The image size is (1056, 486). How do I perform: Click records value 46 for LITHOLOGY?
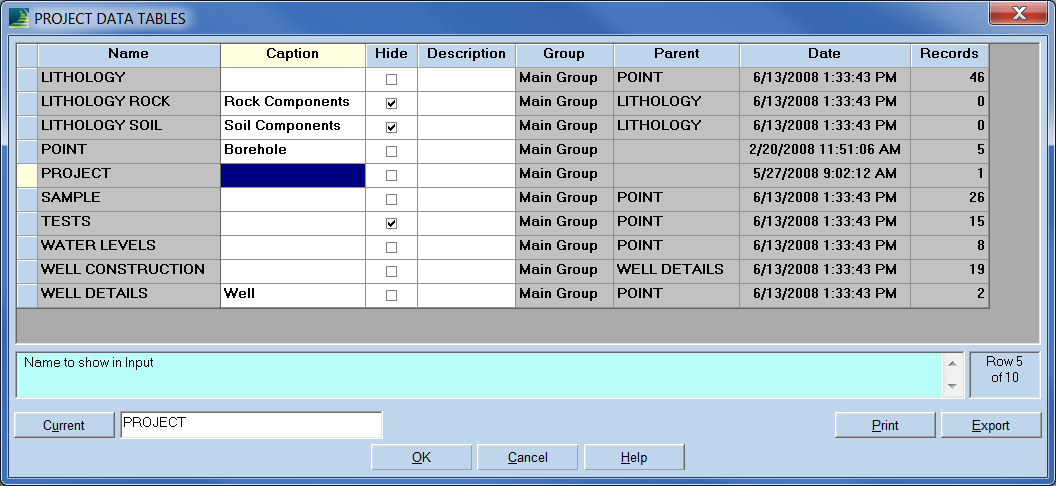[x=950, y=79]
